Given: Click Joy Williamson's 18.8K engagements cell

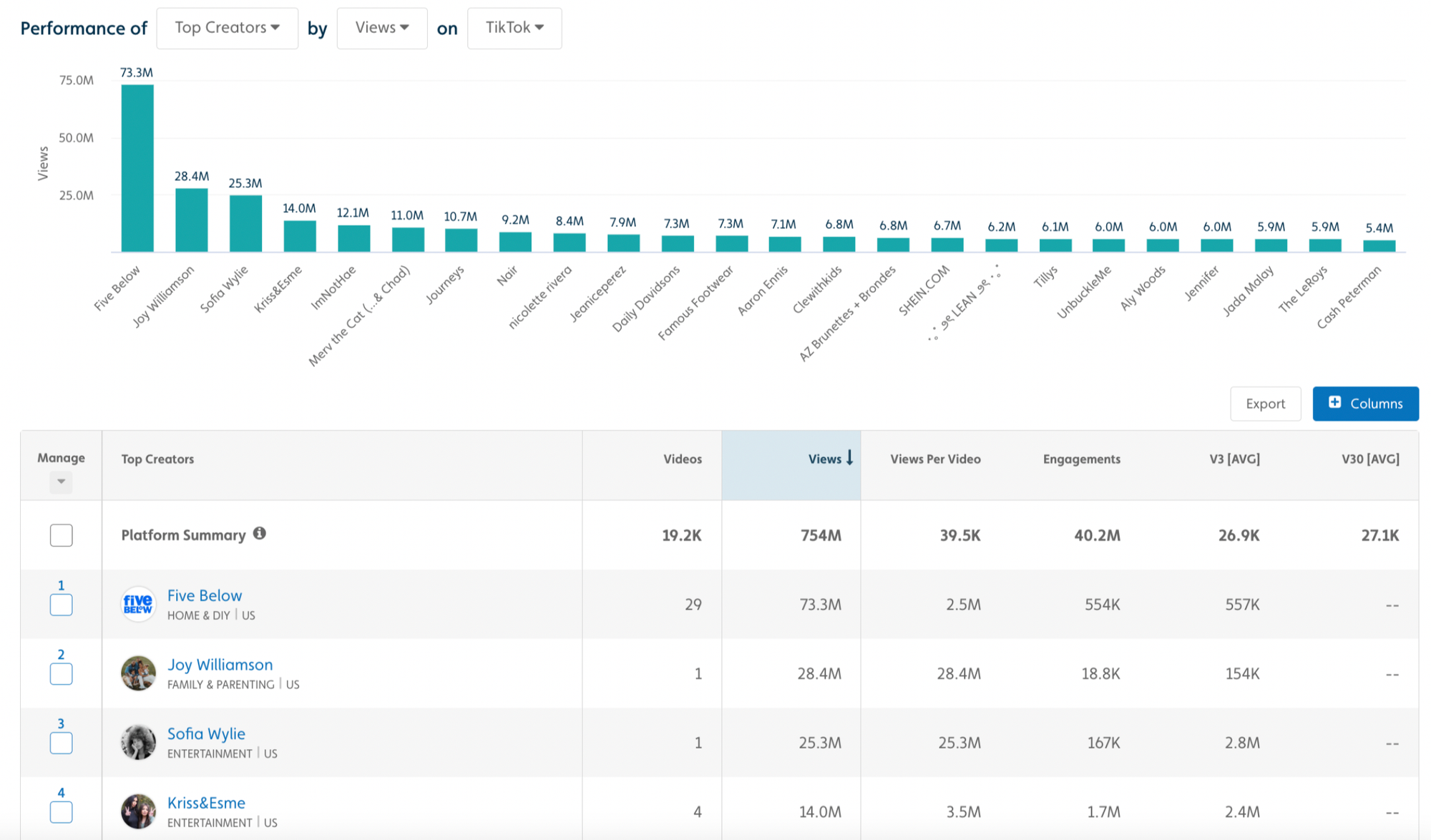Looking at the screenshot, I should pyautogui.click(x=1100, y=673).
